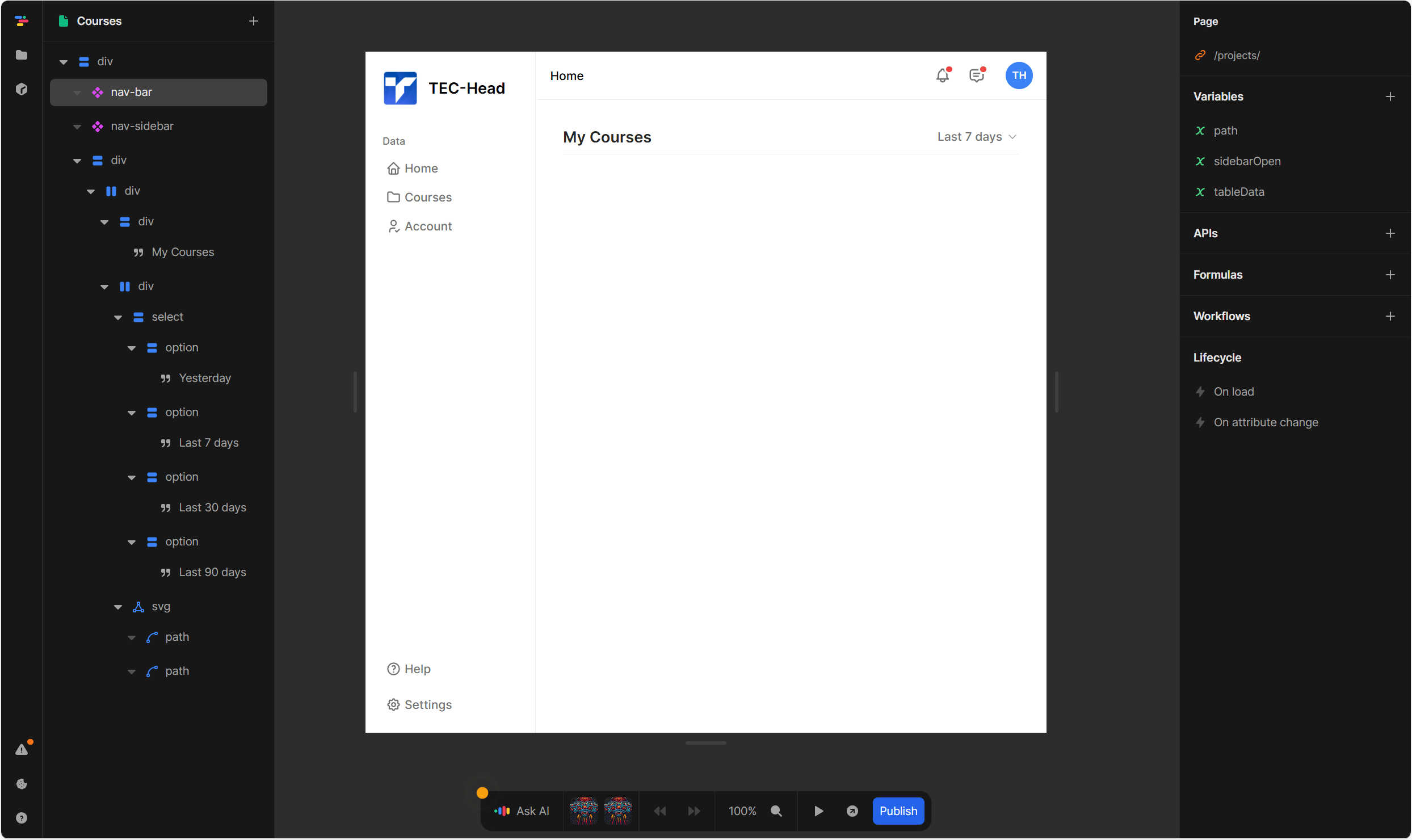Click the My Courses heading in preview
1412x840 pixels.
[607, 137]
